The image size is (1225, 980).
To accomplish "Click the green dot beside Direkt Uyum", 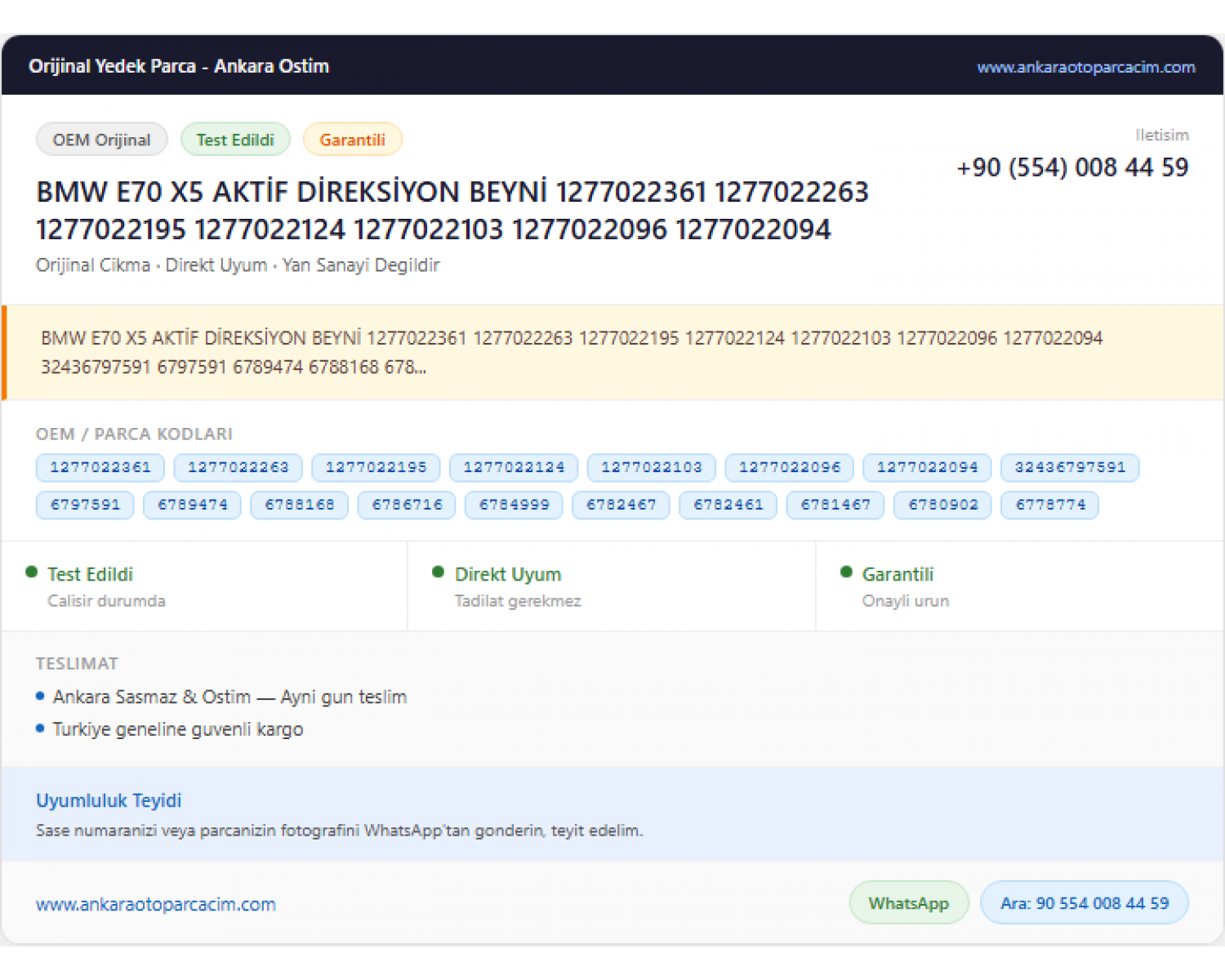I will coord(439,572).
